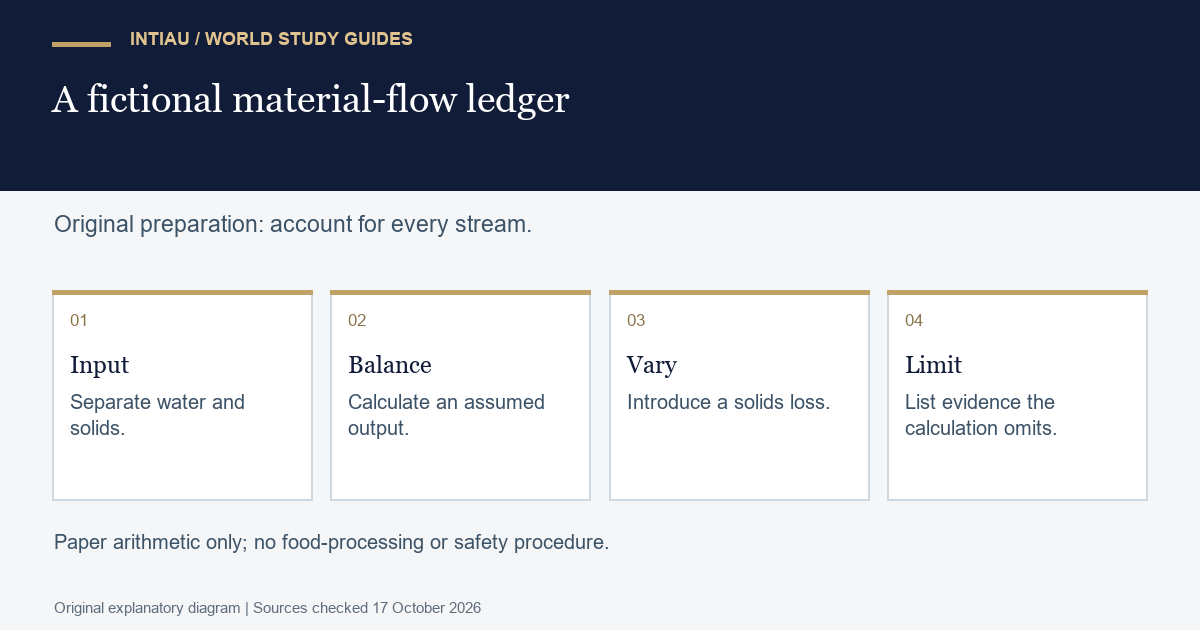
Task: Click 'Original explanatory diagram' footer text
Action: [x=147, y=608]
